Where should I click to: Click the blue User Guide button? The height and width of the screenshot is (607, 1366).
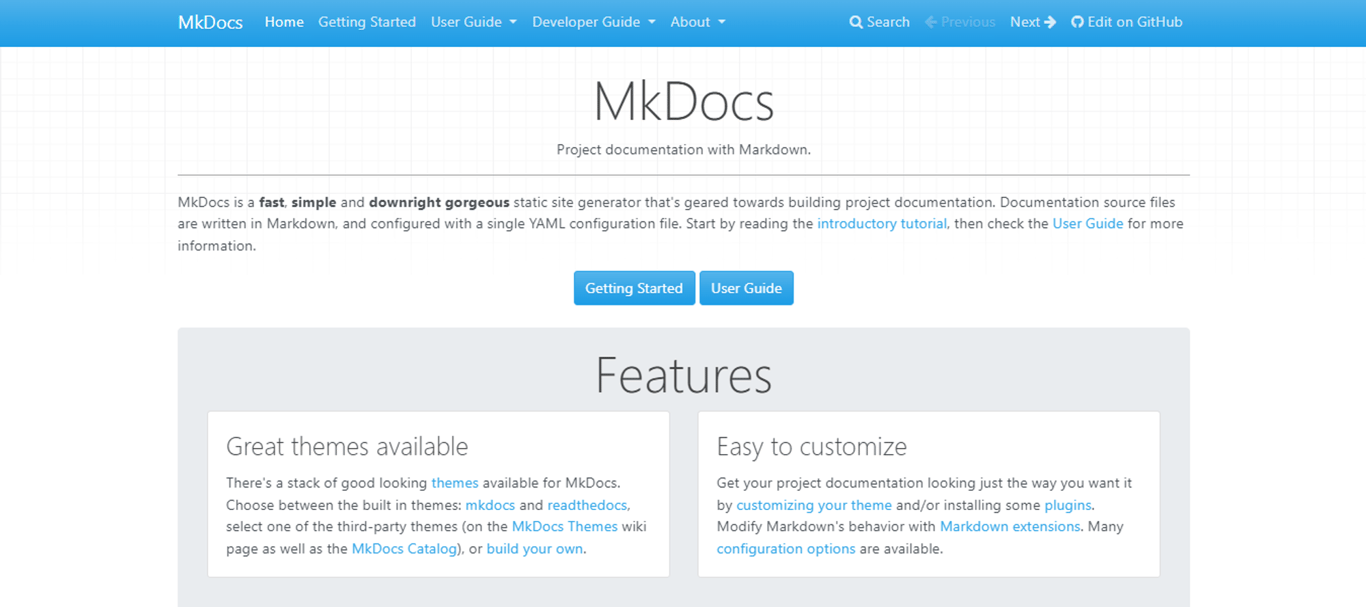(x=746, y=288)
